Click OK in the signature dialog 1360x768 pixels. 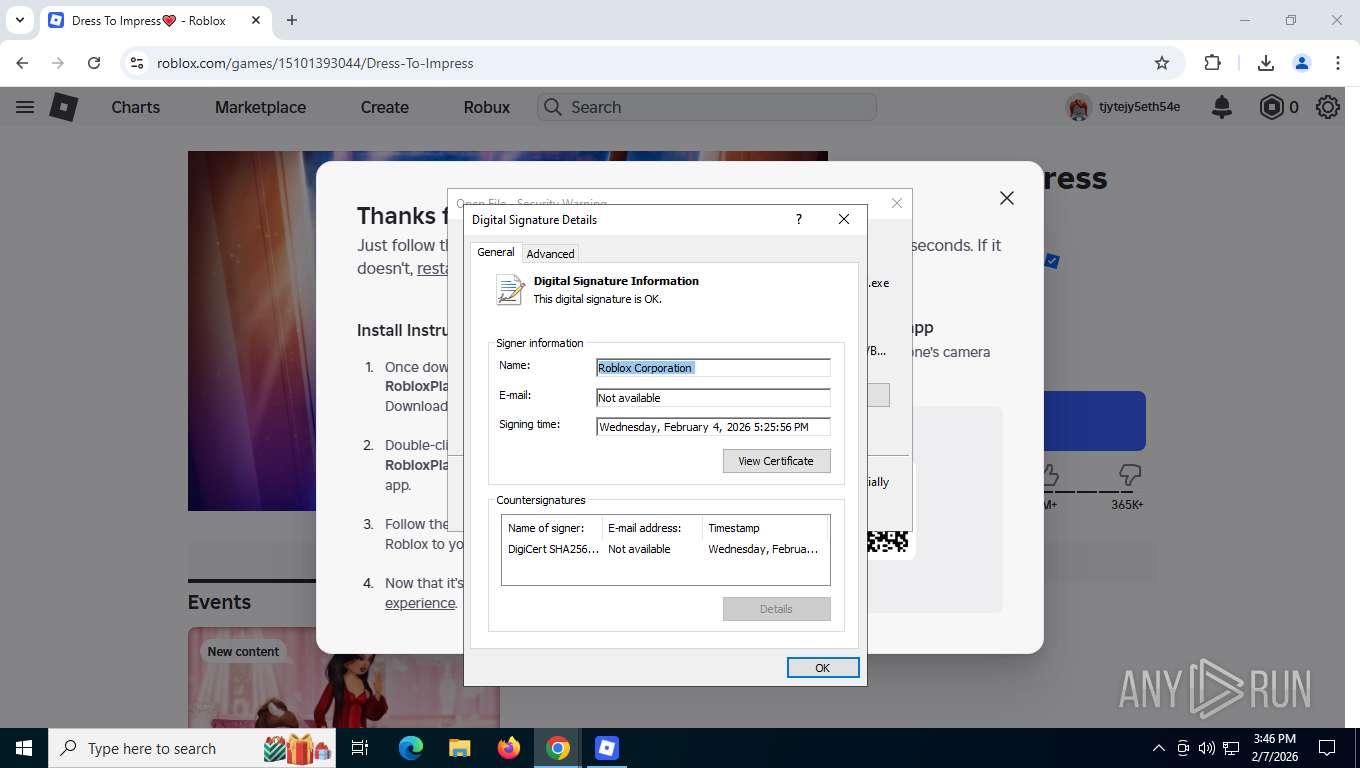coord(822,667)
